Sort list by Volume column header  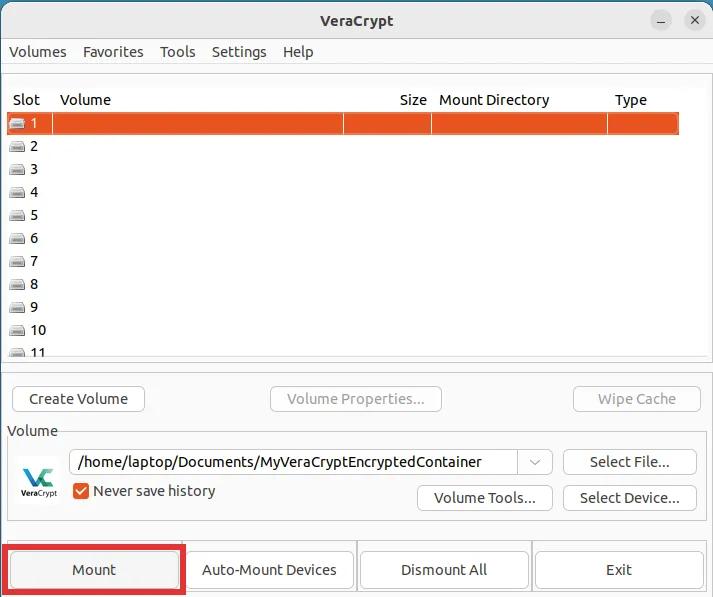(x=85, y=100)
